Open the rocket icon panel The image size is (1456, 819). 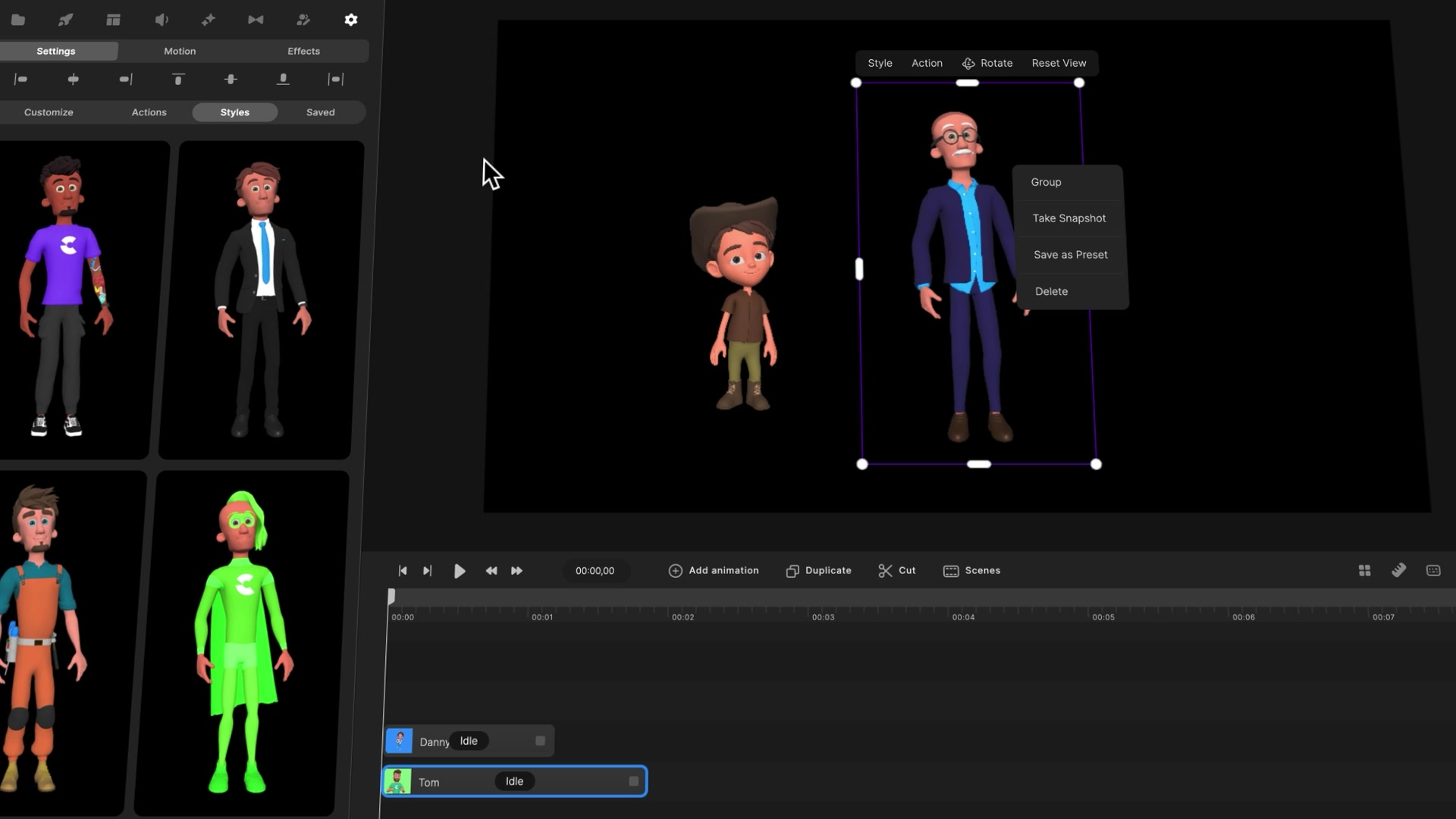pos(66,20)
